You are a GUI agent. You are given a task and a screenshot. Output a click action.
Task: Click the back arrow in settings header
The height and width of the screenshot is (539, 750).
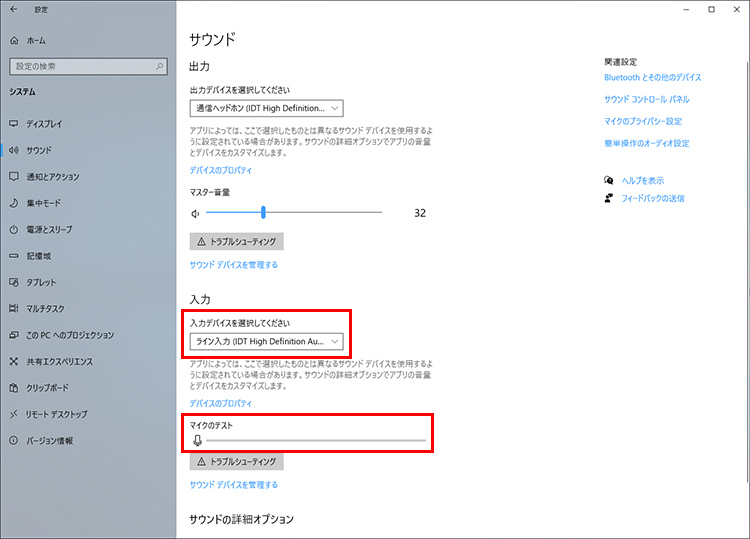(14, 10)
